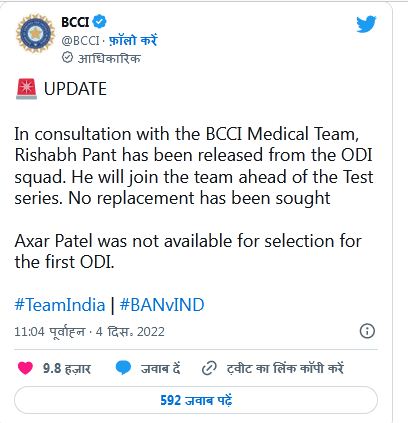Open the Twitter bird logo
This screenshot has height=423, width=408.
366,24
